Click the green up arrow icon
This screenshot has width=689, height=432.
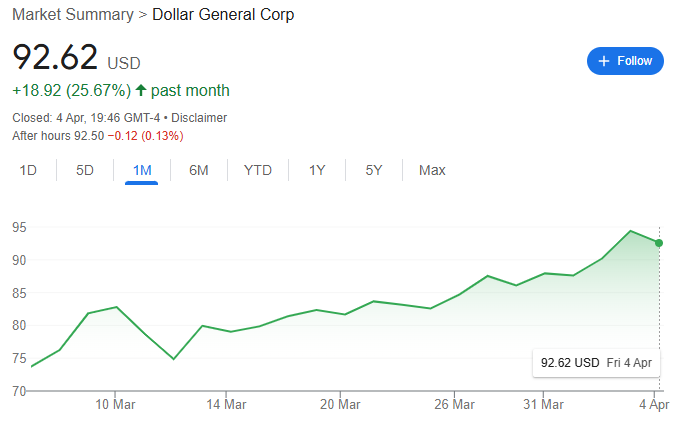pos(141,90)
